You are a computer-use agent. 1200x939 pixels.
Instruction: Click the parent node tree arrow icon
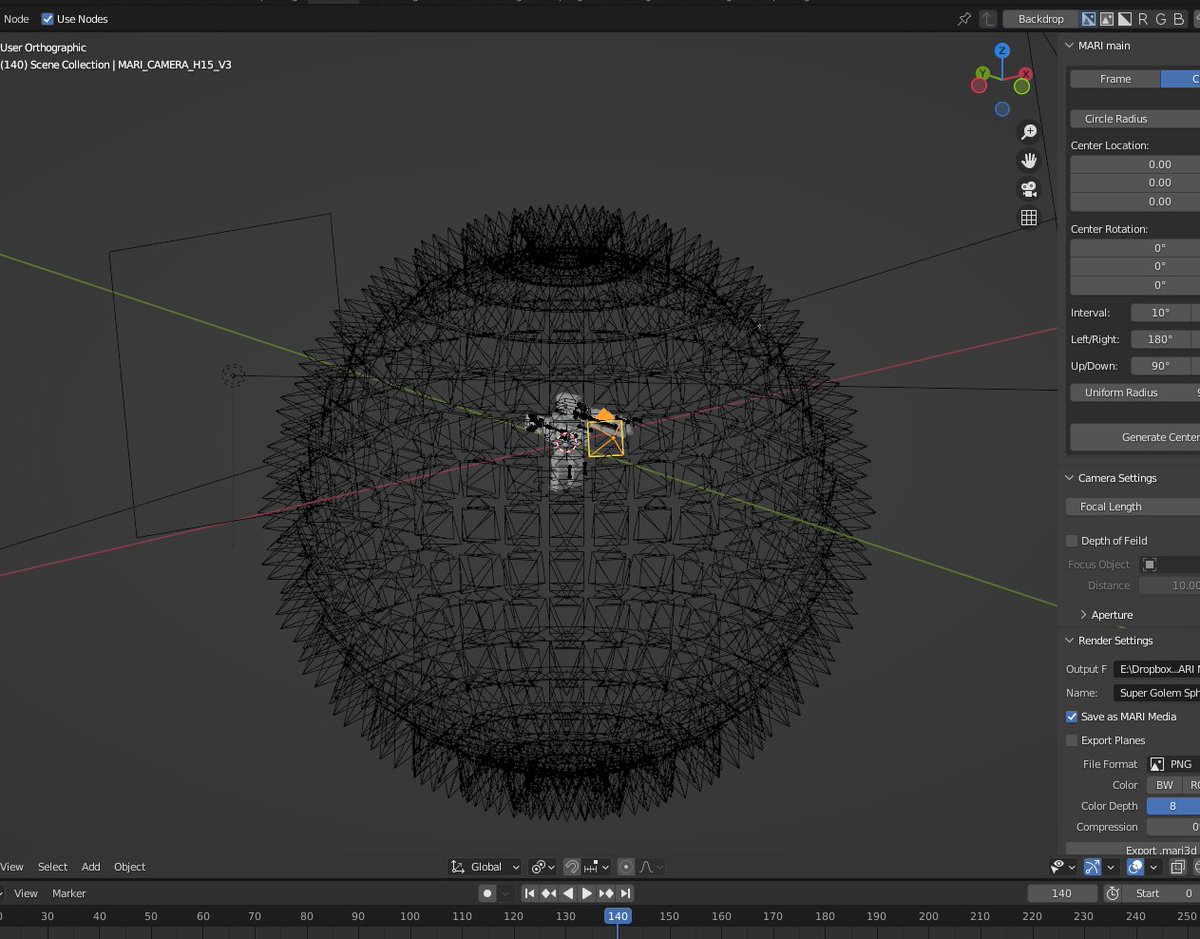988,19
